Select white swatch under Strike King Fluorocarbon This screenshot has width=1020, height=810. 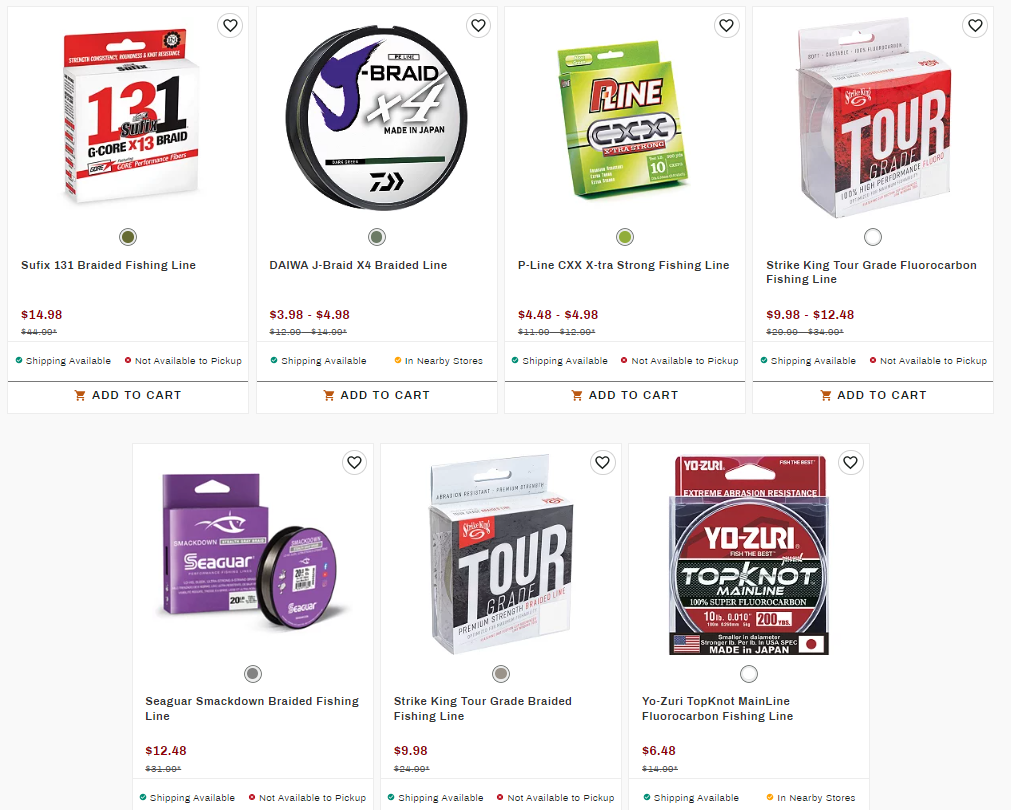pyautogui.click(x=873, y=237)
